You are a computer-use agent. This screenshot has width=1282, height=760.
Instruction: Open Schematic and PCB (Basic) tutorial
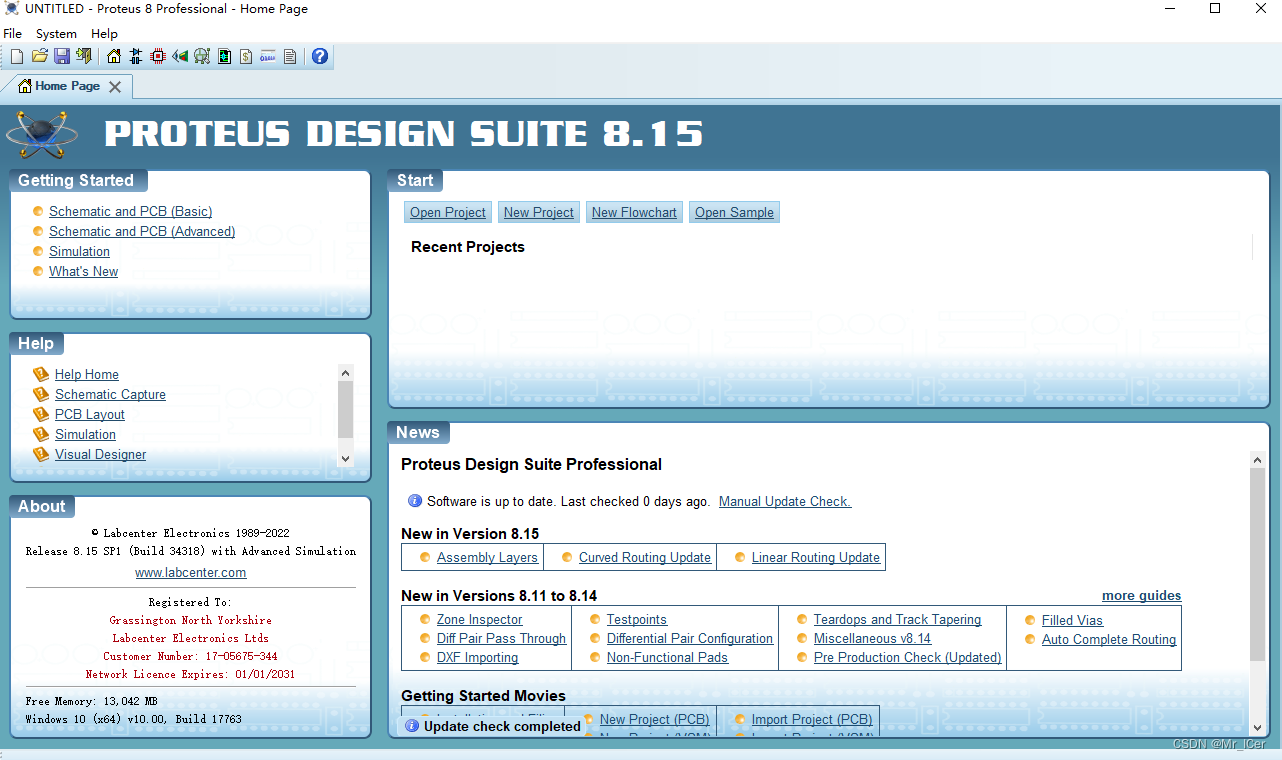130,211
